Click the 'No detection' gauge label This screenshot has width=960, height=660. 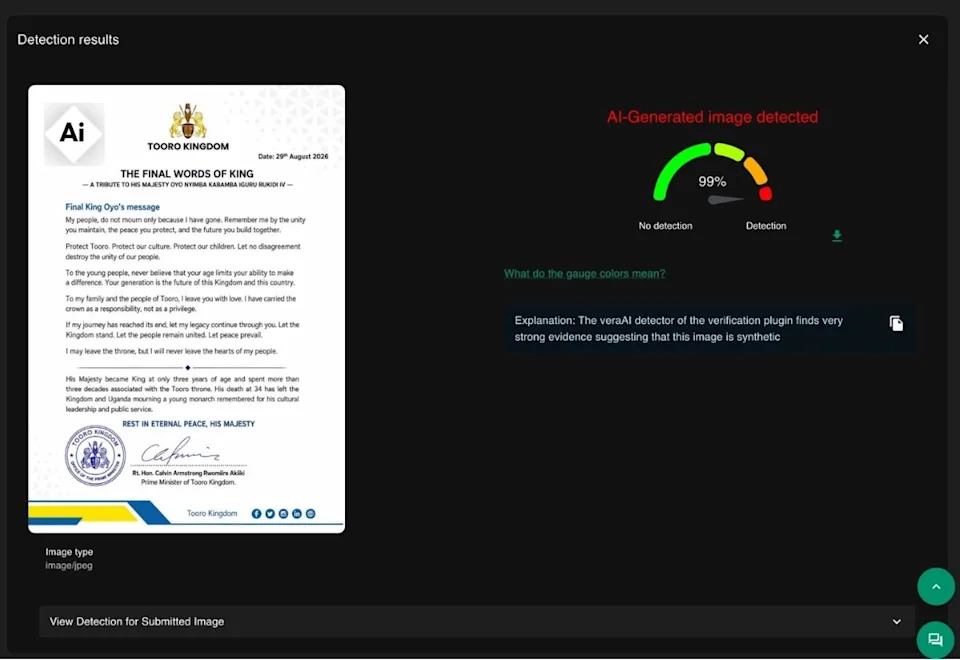click(666, 226)
